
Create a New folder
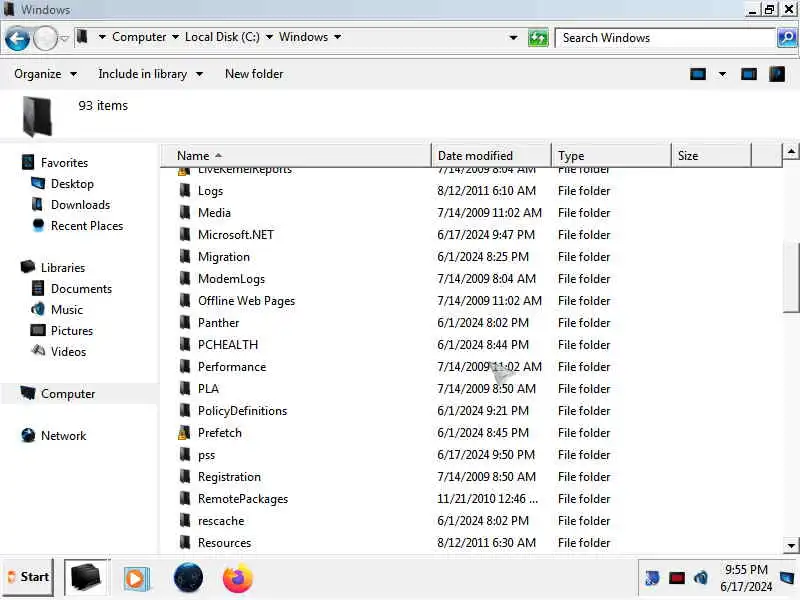[254, 74]
